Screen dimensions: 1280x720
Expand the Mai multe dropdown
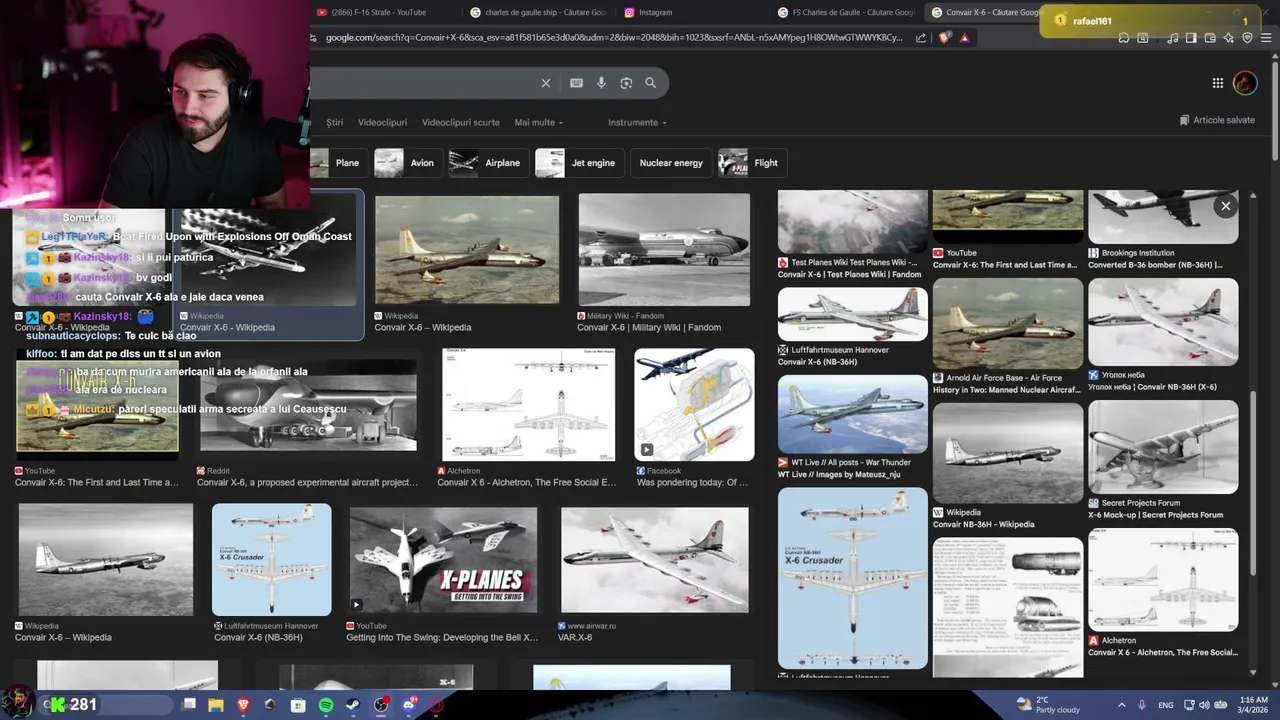tap(539, 122)
